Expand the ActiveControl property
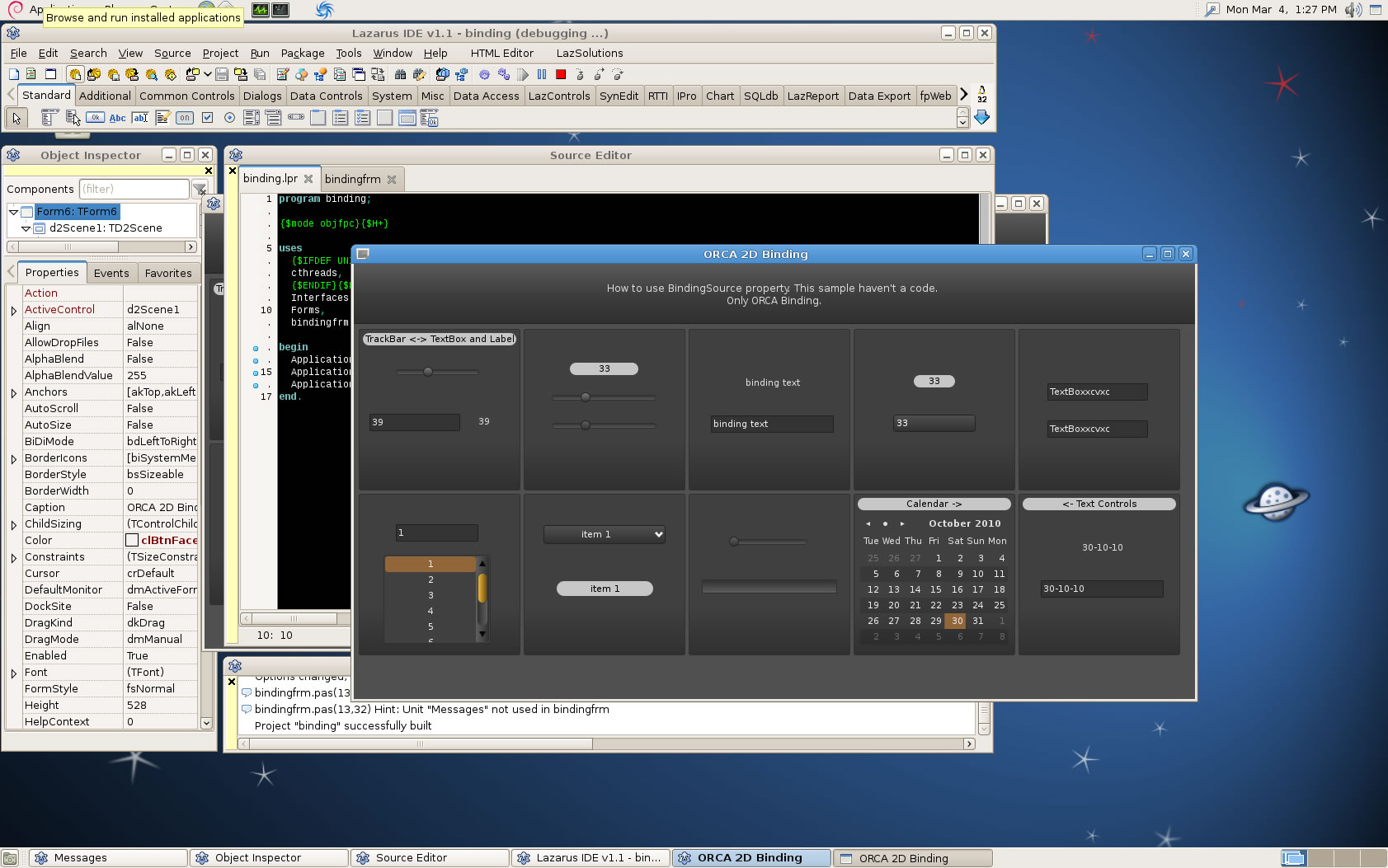Viewport: 1388px width, 868px height. [14, 311]
